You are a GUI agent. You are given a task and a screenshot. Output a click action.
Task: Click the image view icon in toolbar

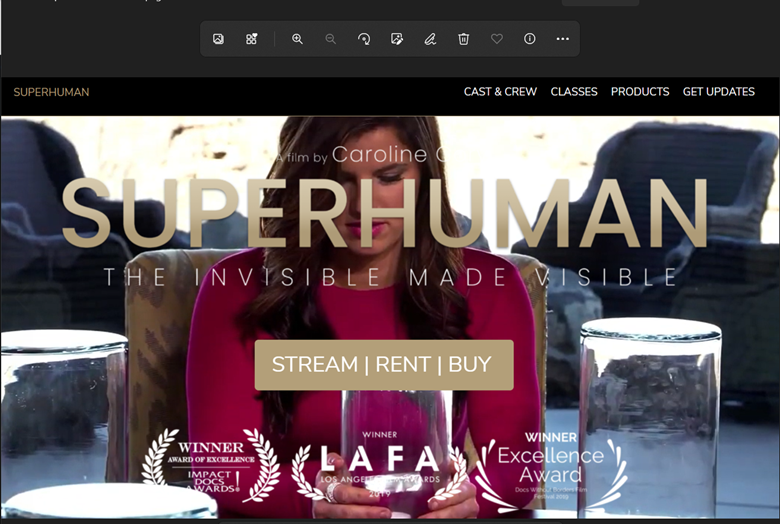(x=218, y=39)
